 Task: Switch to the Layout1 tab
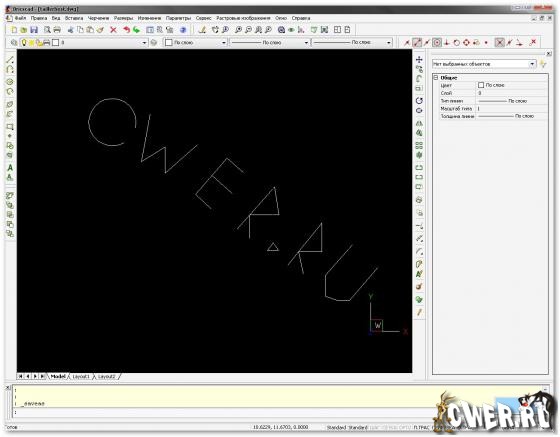click(x=81, y=376)
